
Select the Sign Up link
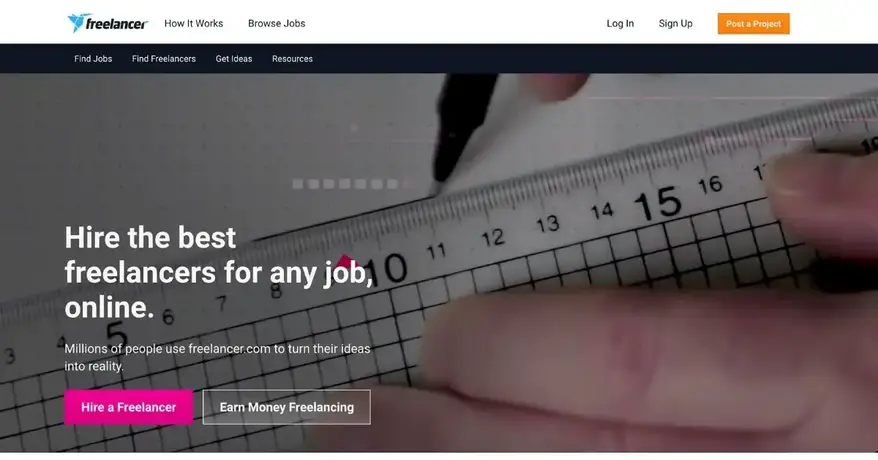click(675, 24)
